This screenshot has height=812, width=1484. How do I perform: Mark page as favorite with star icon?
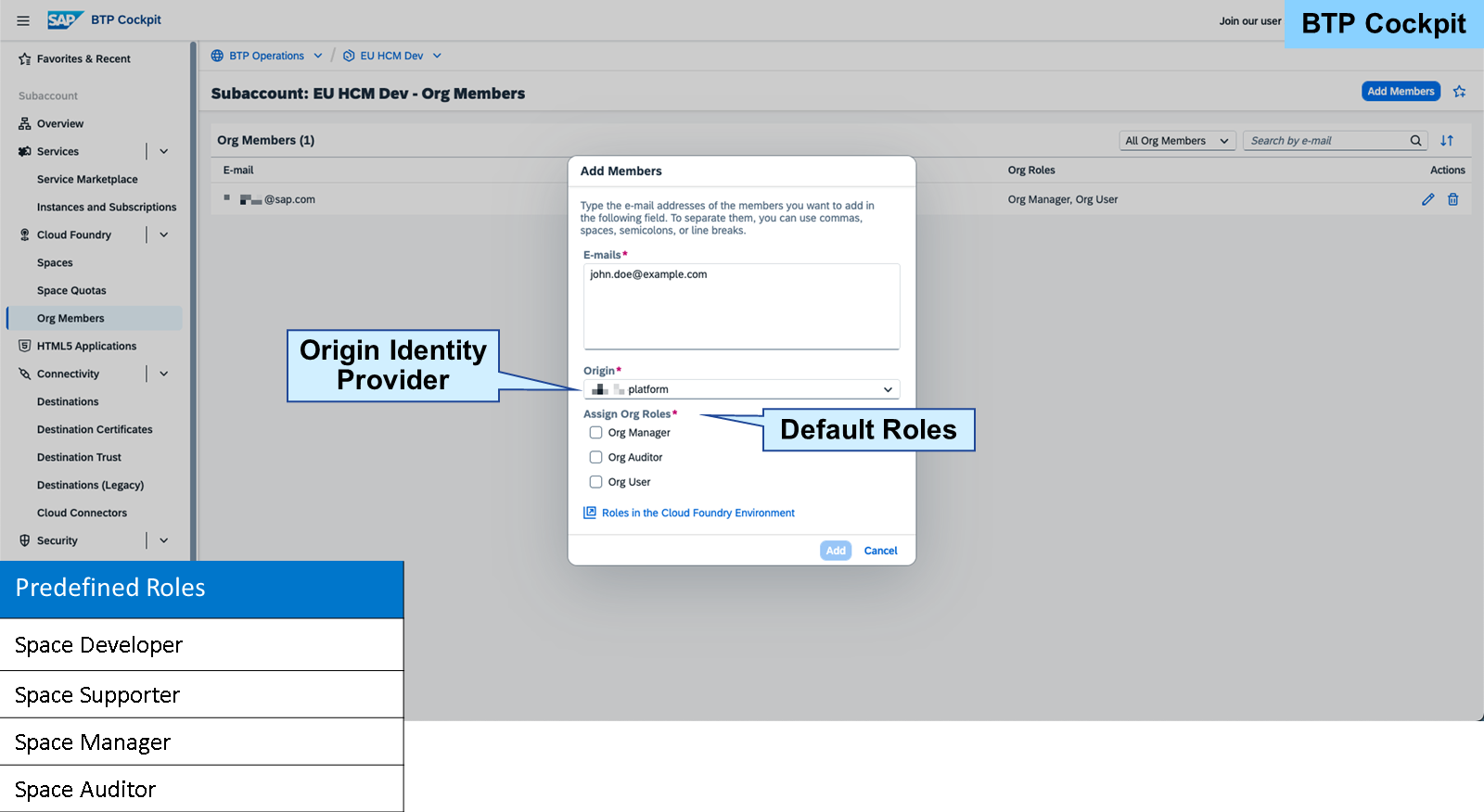[1460, 92]
